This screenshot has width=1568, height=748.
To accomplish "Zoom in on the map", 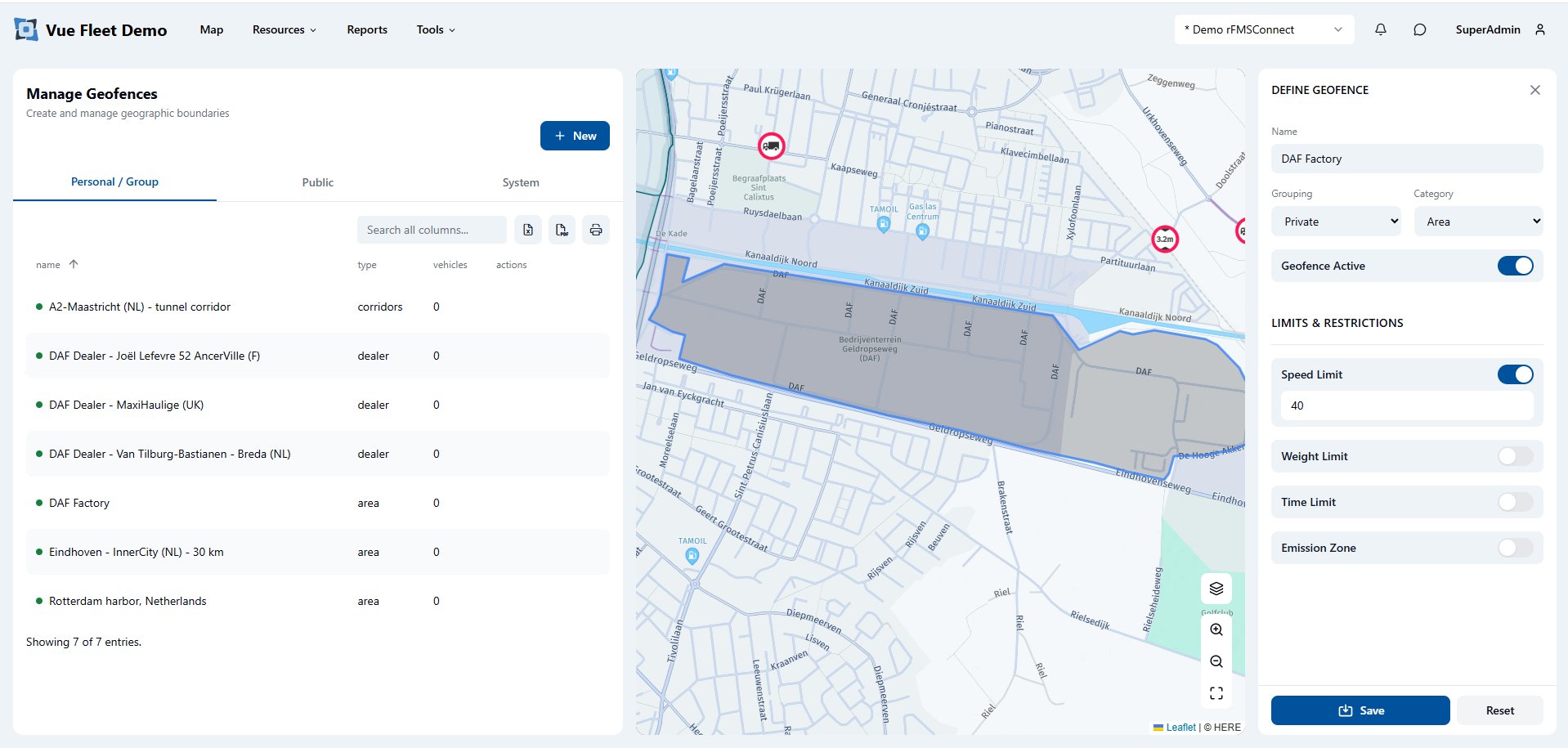I will 1216,629.
